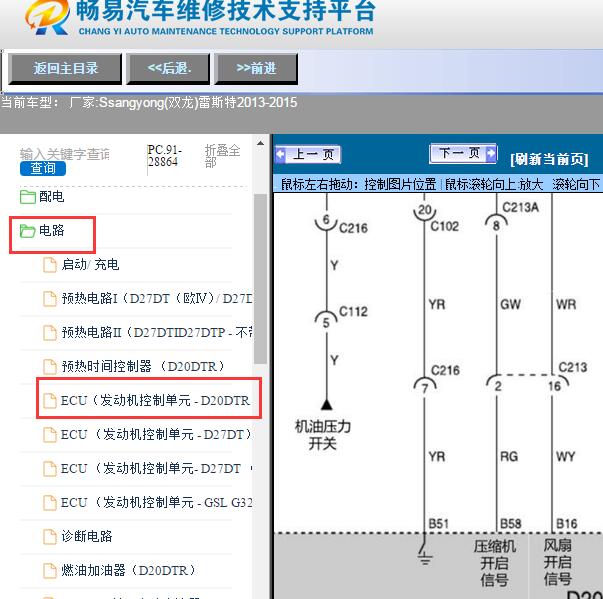Click the page icon of ECU - D27DT) row
Image resolution: width=603 pixels, height=599 pixels.
click(x=50, y=434)
